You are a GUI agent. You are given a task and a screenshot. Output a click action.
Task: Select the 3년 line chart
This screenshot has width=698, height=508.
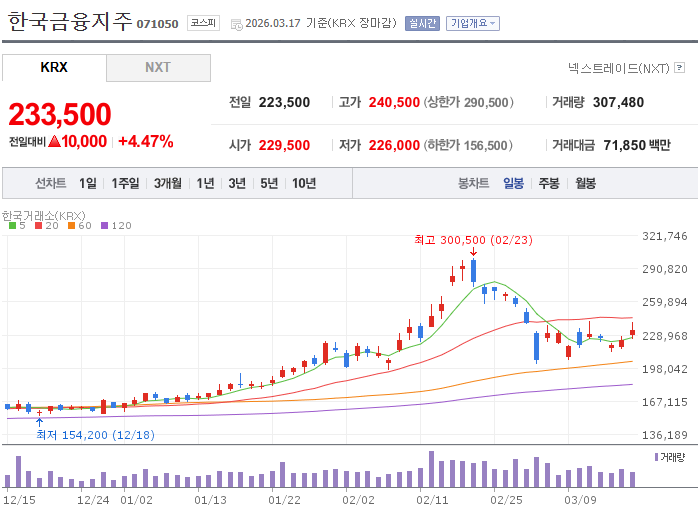237,183
